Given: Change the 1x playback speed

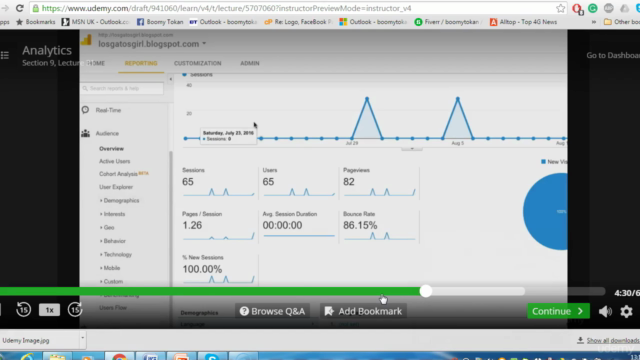Looking at the screenshot, I should click(49, 310).
